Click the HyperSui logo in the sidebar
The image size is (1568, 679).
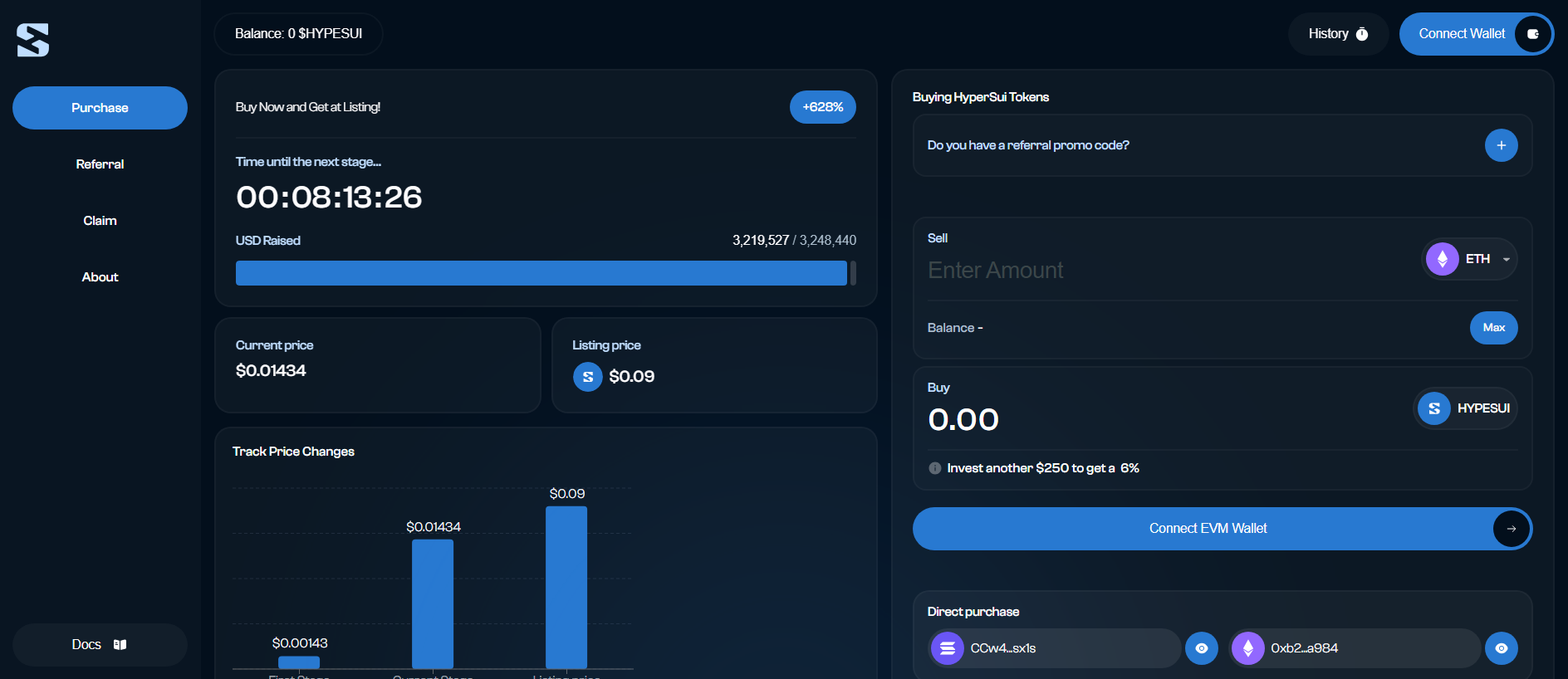point(33,40)
